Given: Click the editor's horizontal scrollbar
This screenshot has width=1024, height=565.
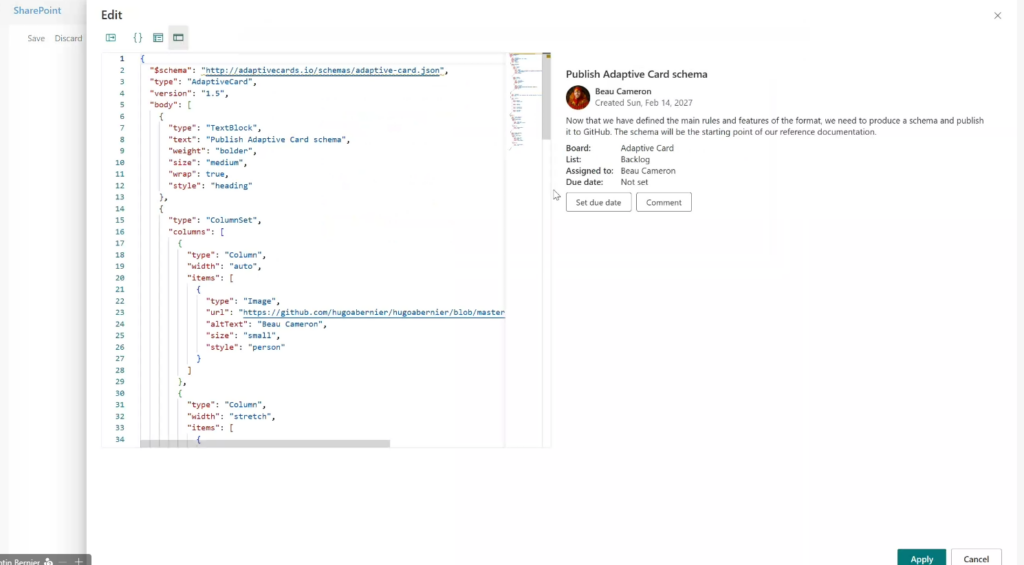Looking at the screenshot, I should coord(264,443).
